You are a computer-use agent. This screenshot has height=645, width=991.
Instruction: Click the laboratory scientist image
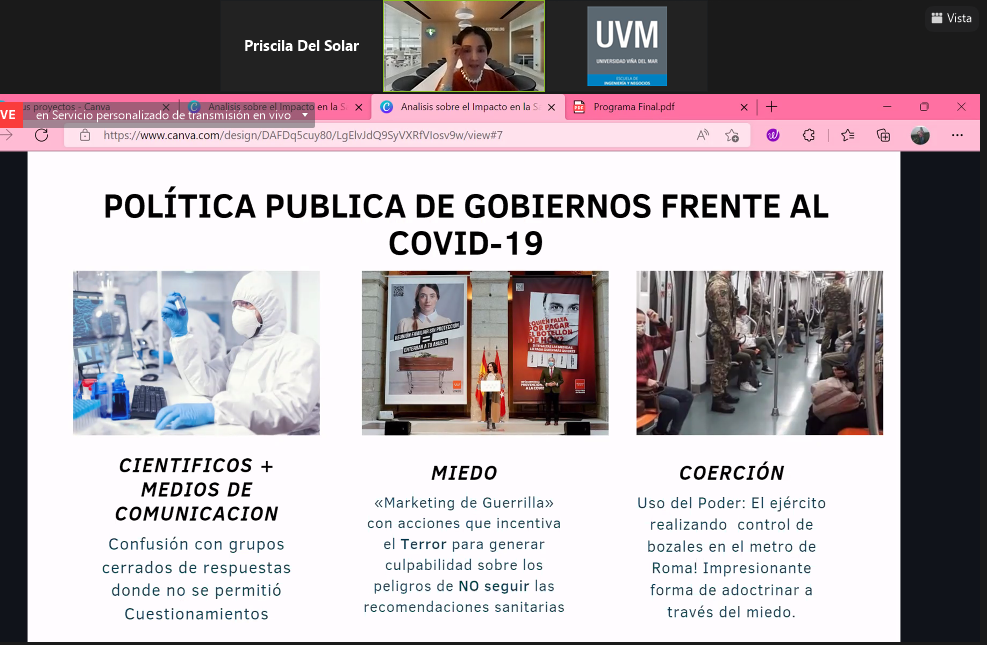pos(197,353)
